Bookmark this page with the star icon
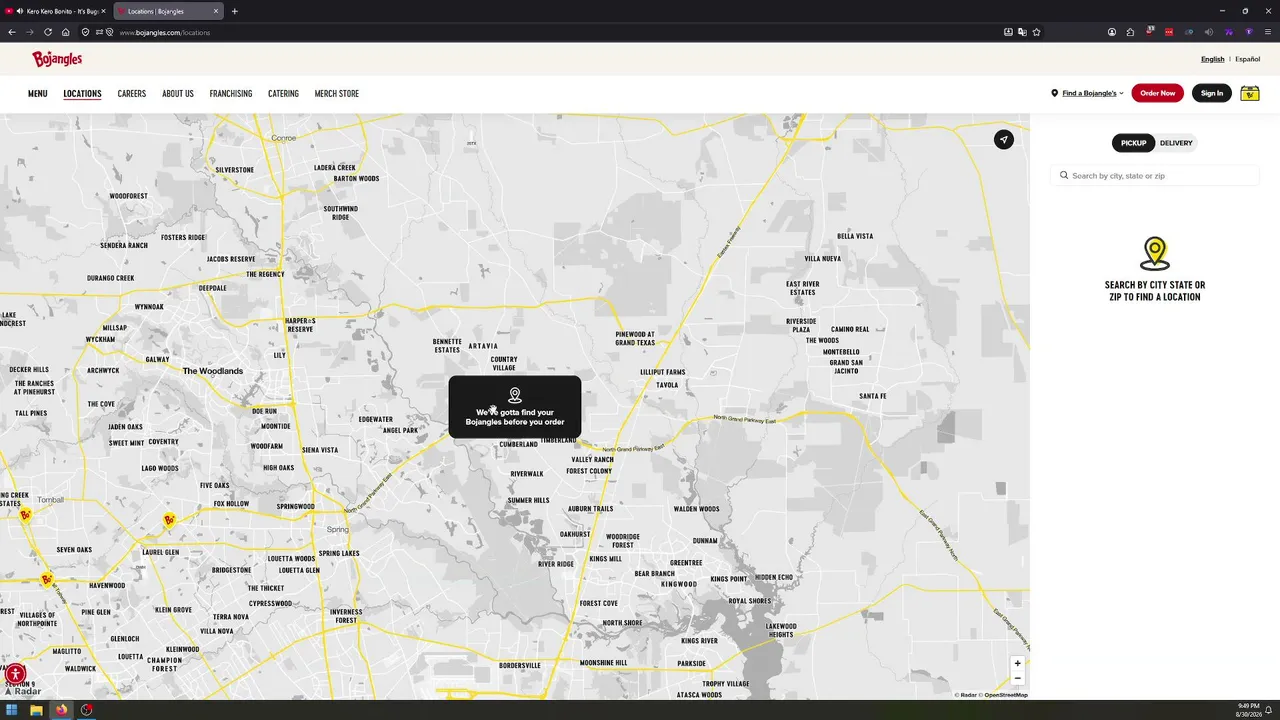 click(x=1037, y=32)
